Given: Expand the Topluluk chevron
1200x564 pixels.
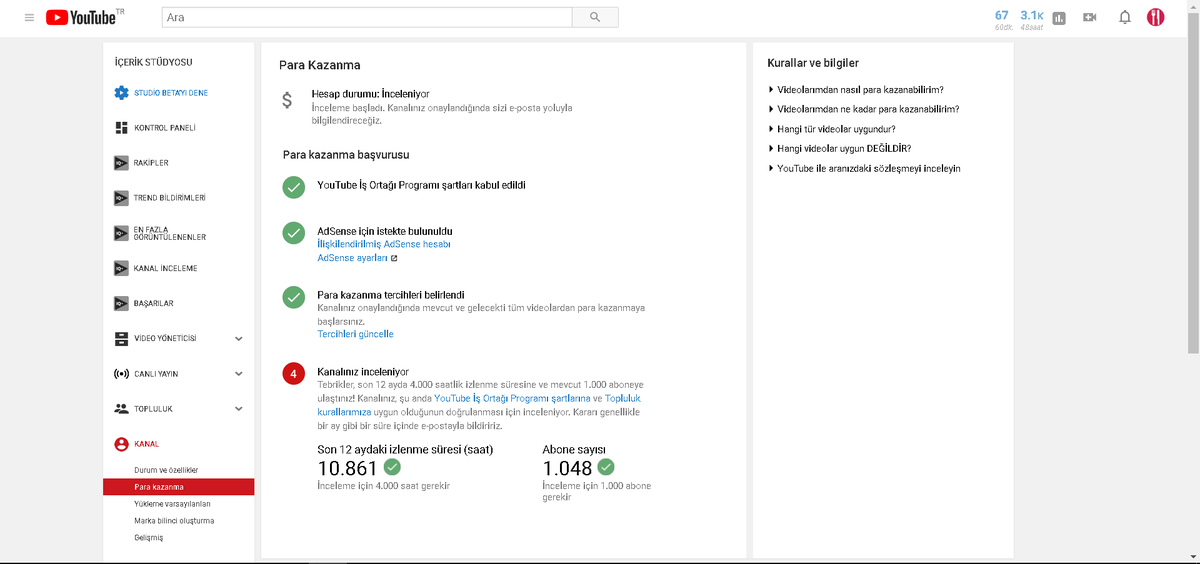Looking at the screenshot, I should (238, 409).
